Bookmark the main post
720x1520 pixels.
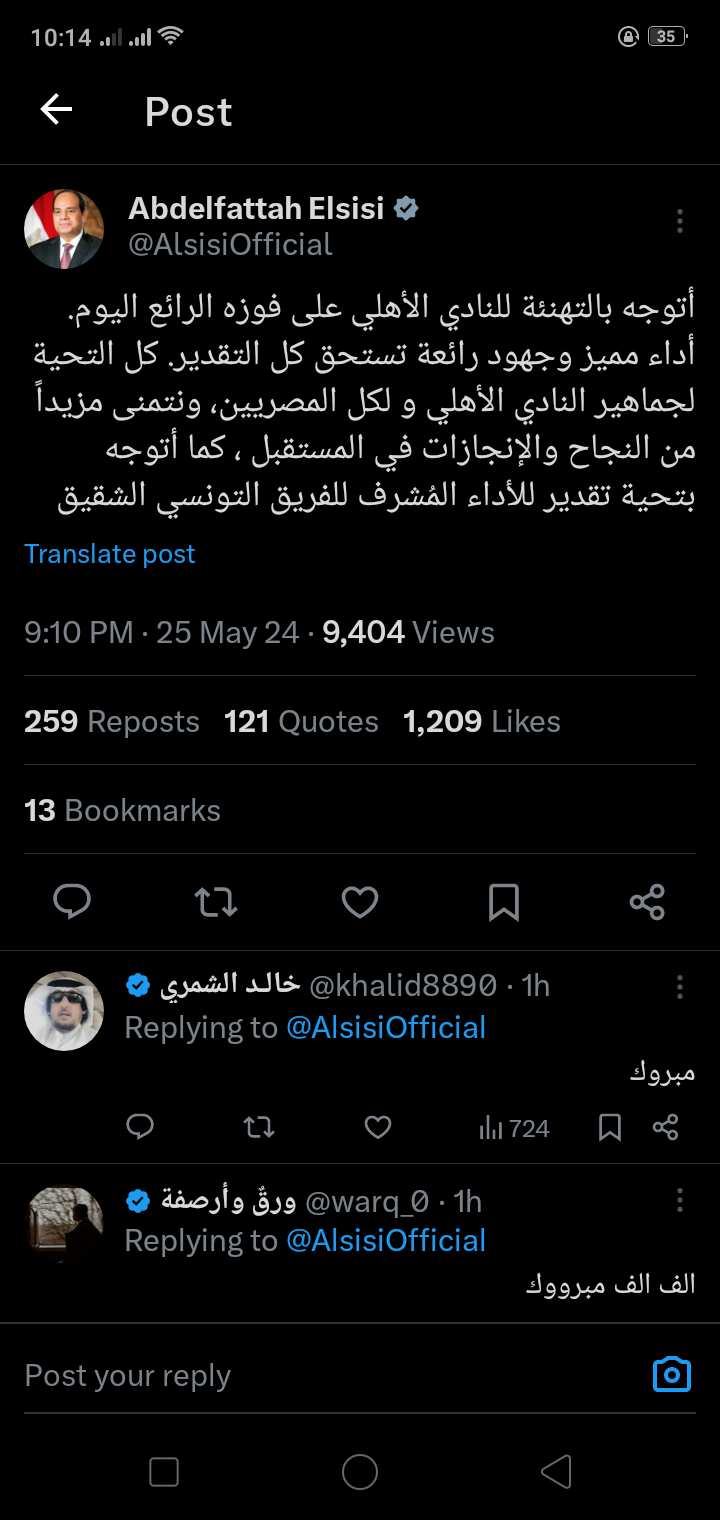[x=503, y=902]
